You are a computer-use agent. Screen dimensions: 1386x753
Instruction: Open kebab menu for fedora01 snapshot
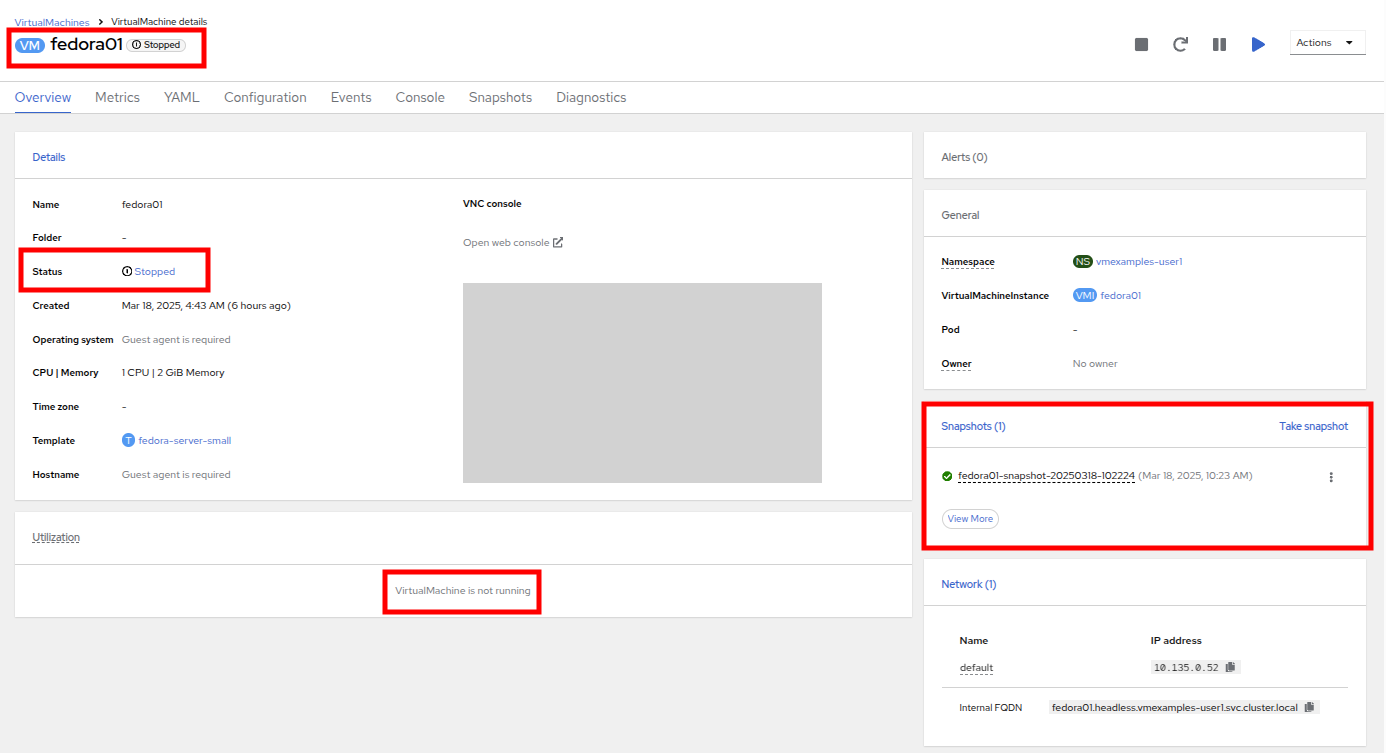coord(1330,477)
